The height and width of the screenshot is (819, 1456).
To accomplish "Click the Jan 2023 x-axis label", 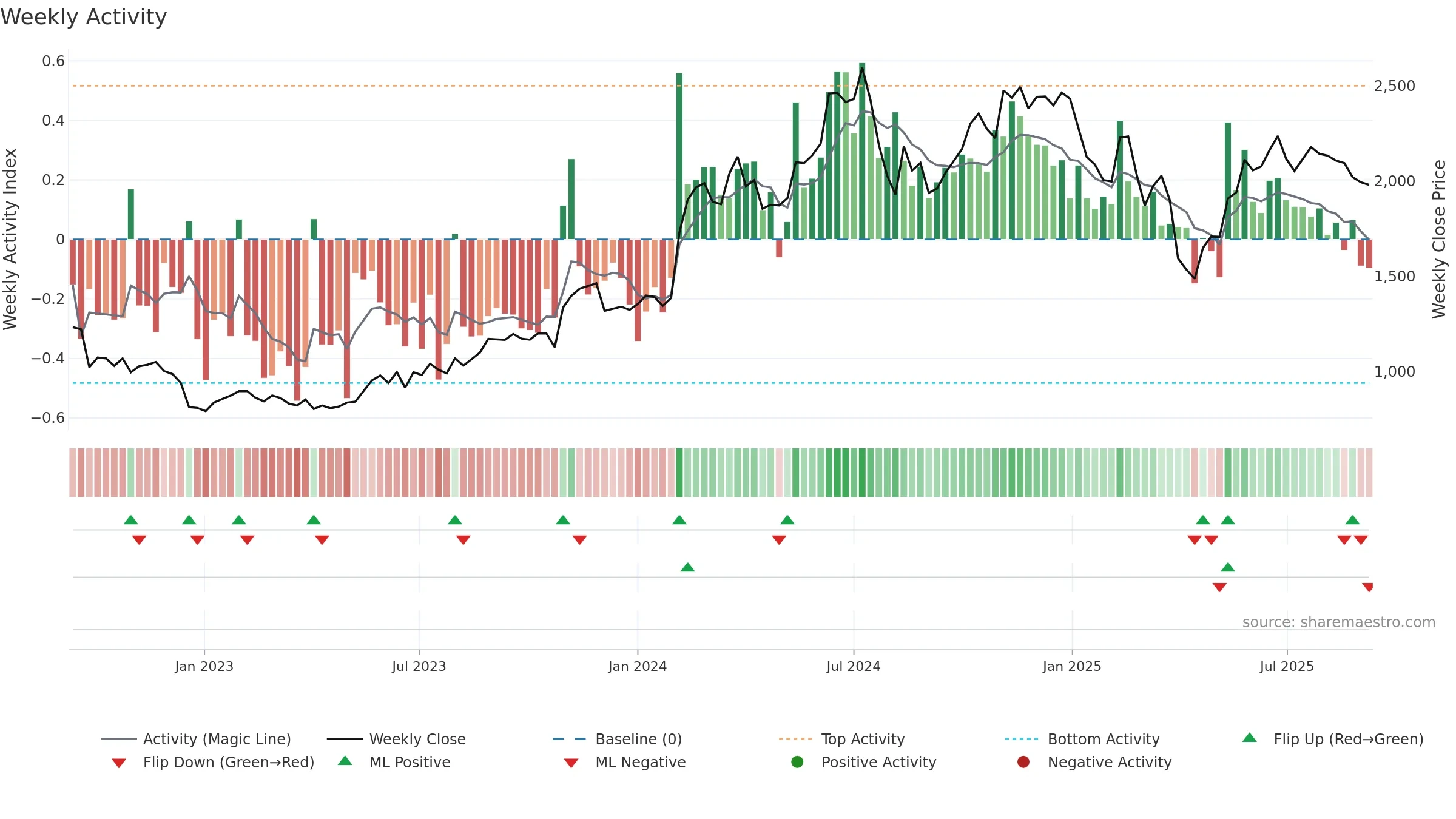I will coord(204,667).
